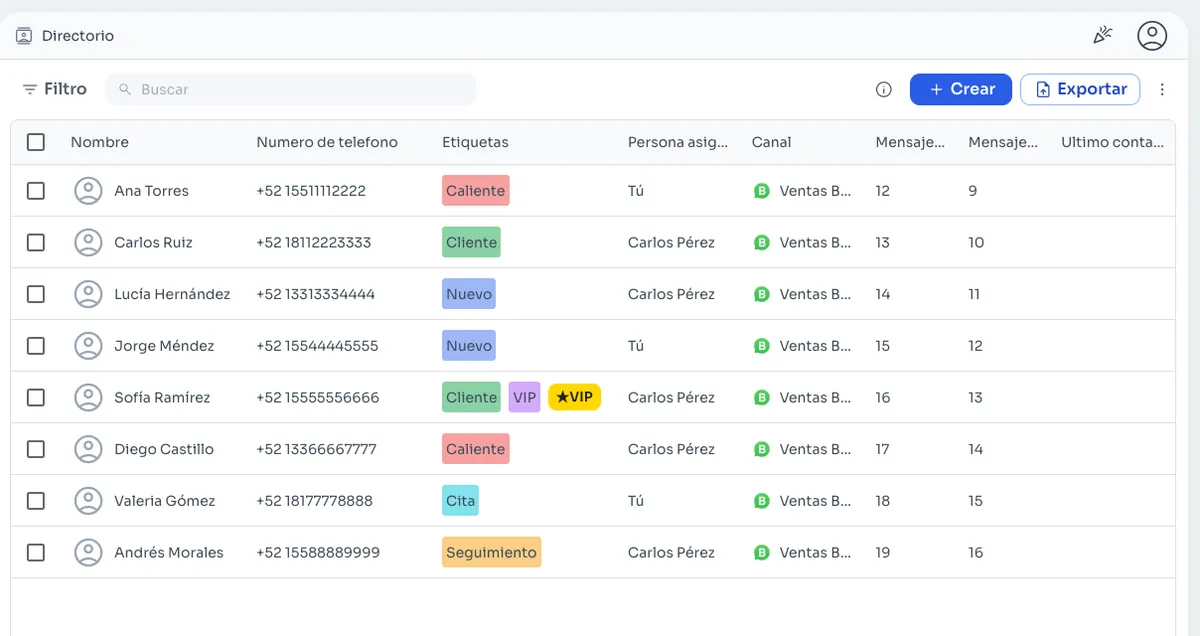Check the Sofía Ramírez row checkbox
This screenshot has width=1200, height=636.
coord(36,397)
